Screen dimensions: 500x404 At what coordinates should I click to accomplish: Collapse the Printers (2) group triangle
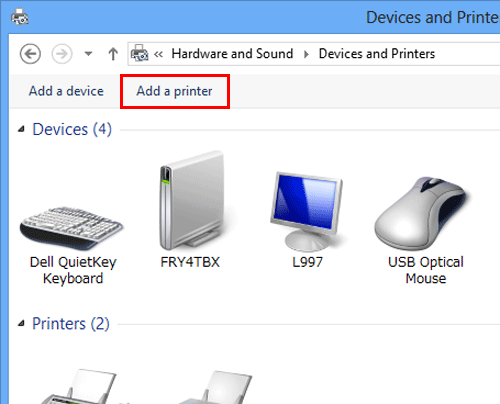tap(21, 323)
